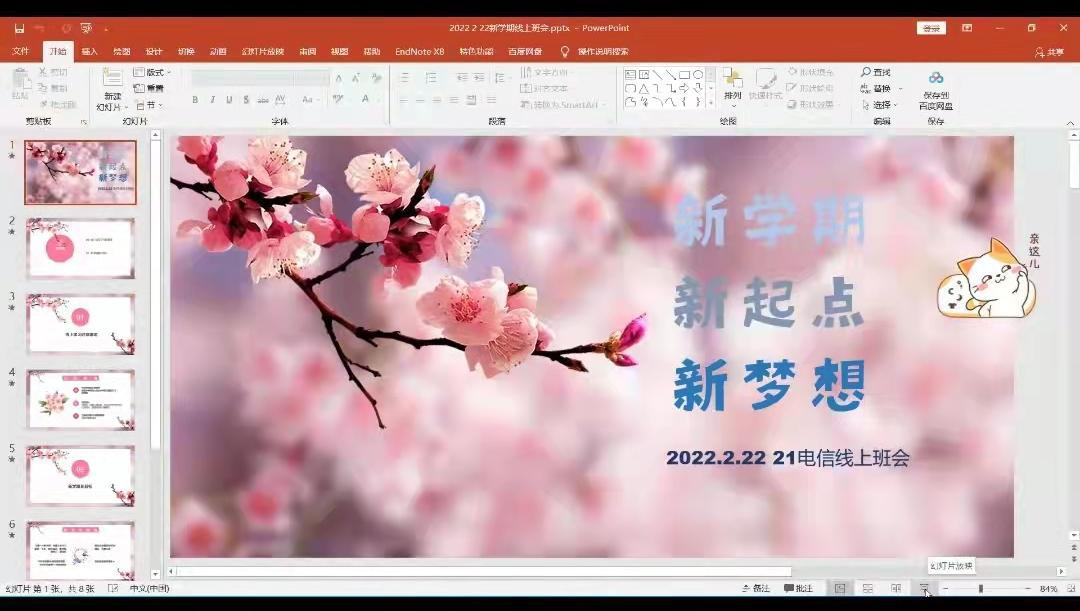Click the Redo circular arrow icon
This screenshot has height=611, width=1080.
pyautogui.click(x=66, y=28)
